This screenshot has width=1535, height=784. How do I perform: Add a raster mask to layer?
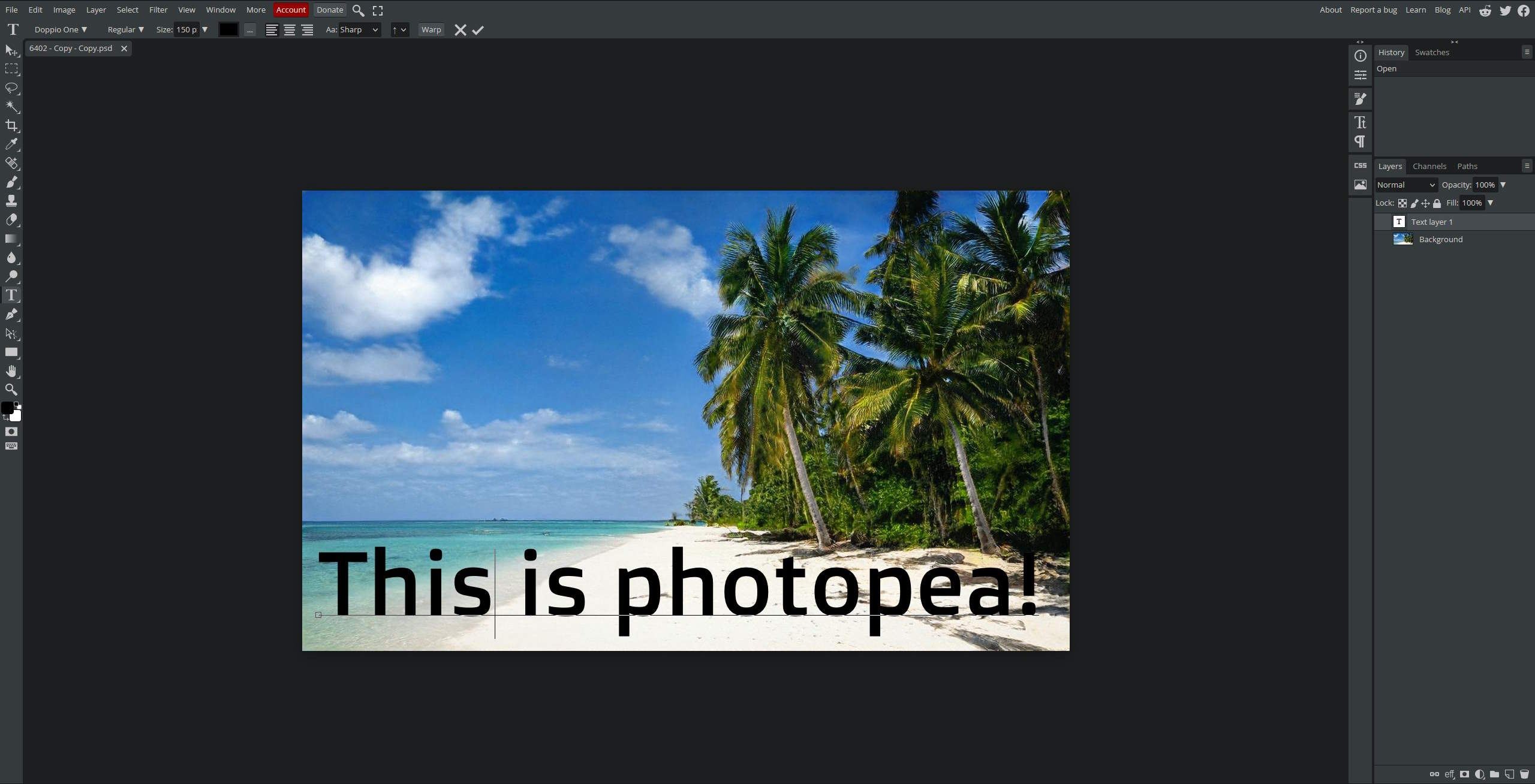(x=1464, y=774)
